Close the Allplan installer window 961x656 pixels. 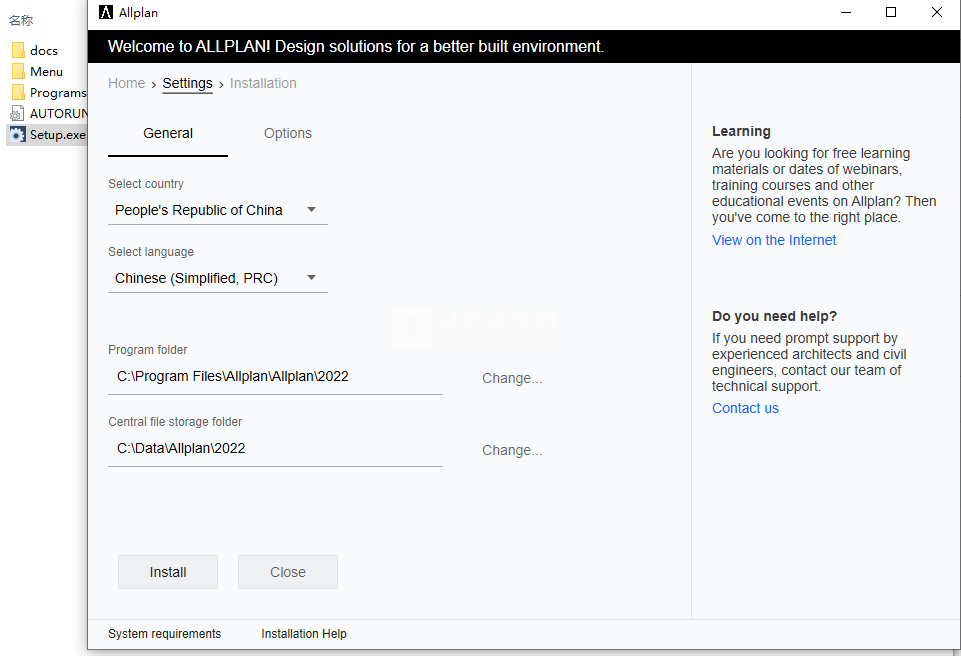(936, 12)
